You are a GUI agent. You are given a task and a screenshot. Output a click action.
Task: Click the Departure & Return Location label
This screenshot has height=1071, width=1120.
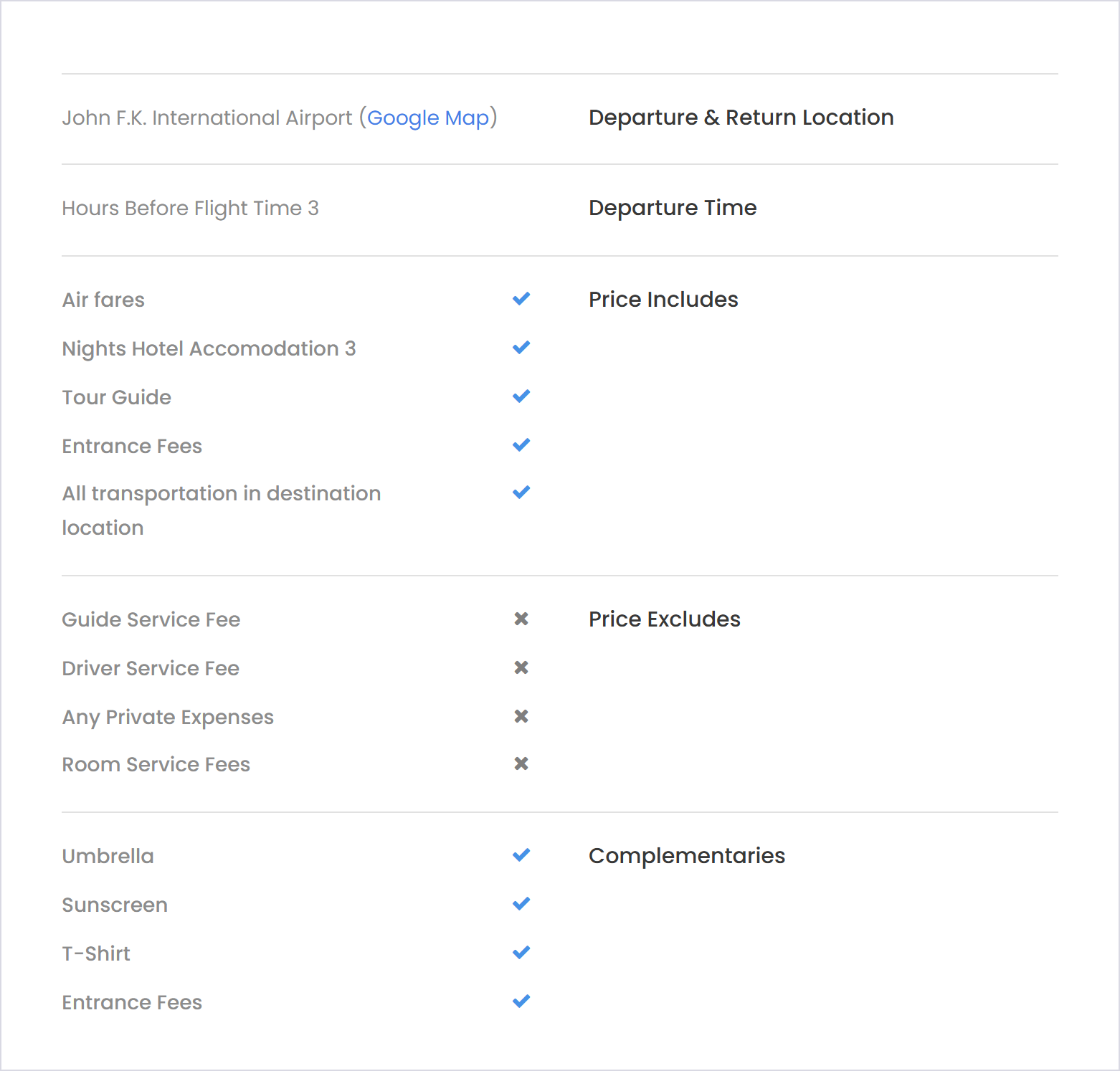click(741, 118)
